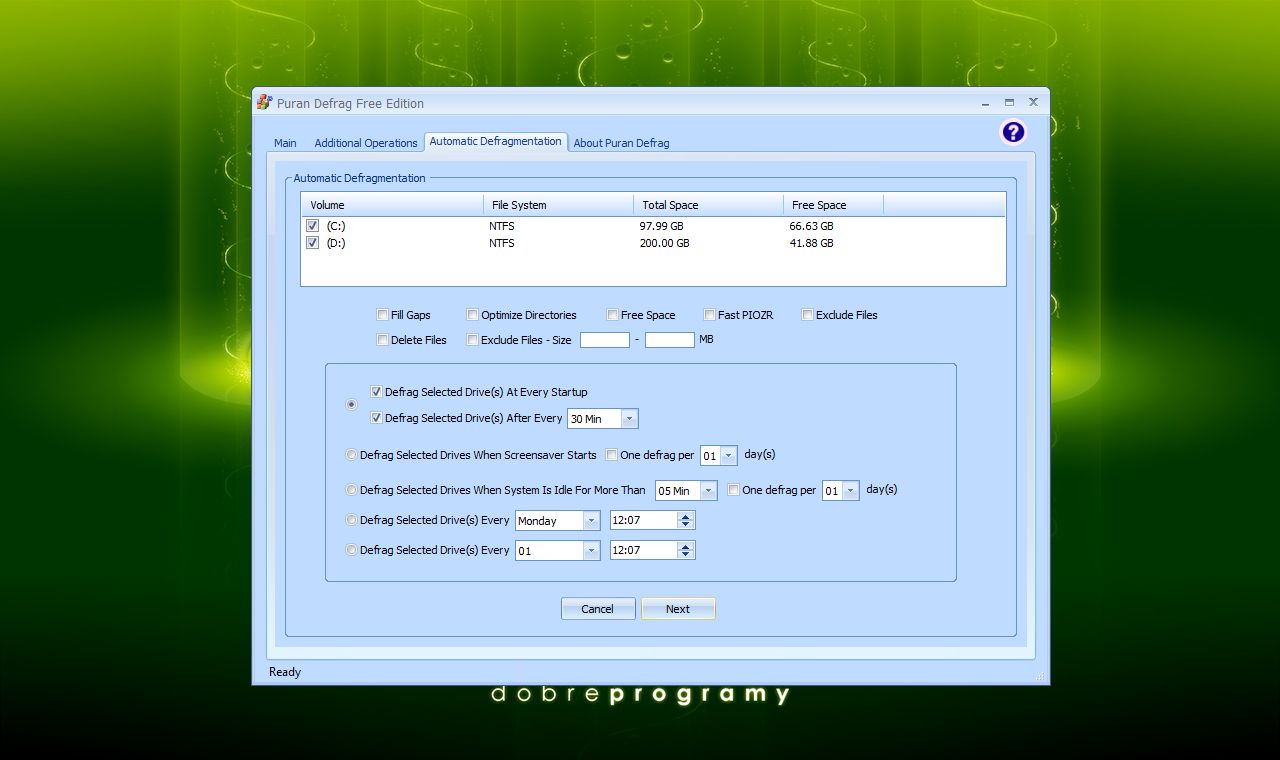The image size is (1280, 760).
Task: Open the 30 Min interval dropdown
Action: (628, 419)
